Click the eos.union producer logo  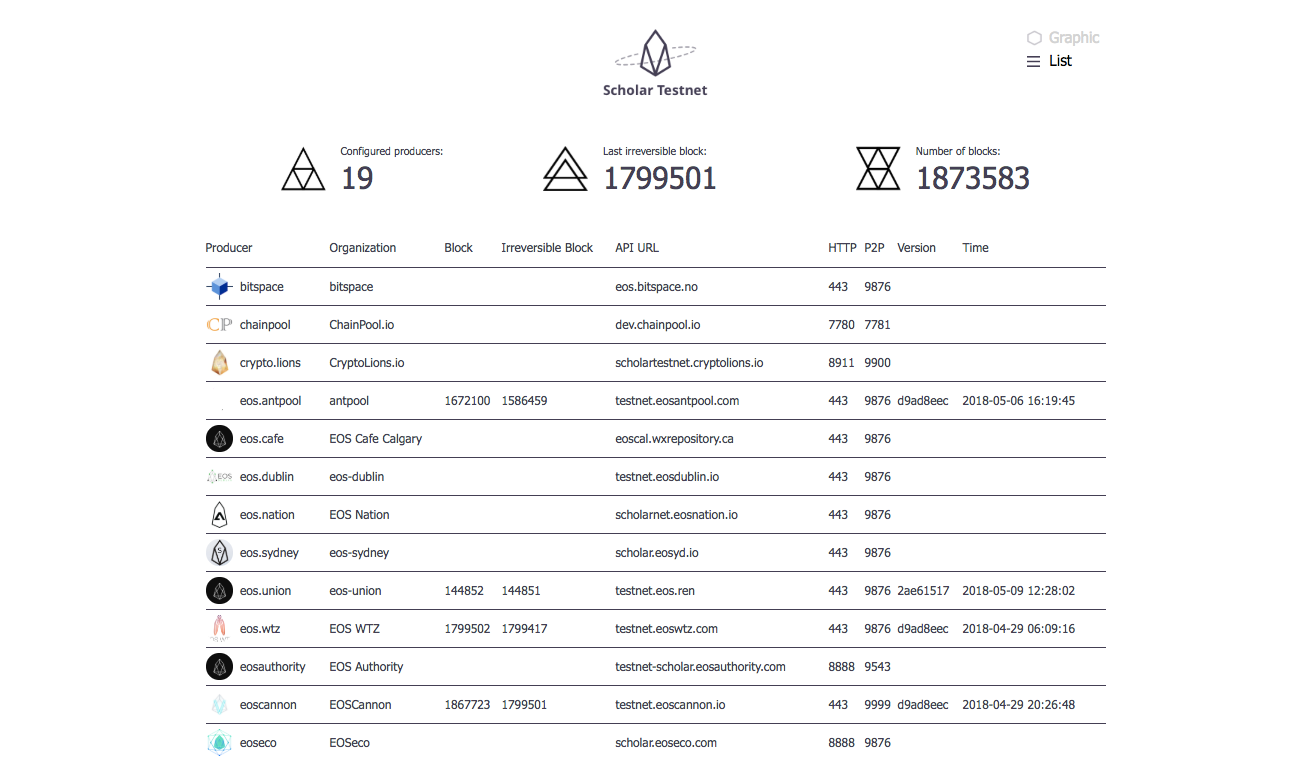(219, 591)
